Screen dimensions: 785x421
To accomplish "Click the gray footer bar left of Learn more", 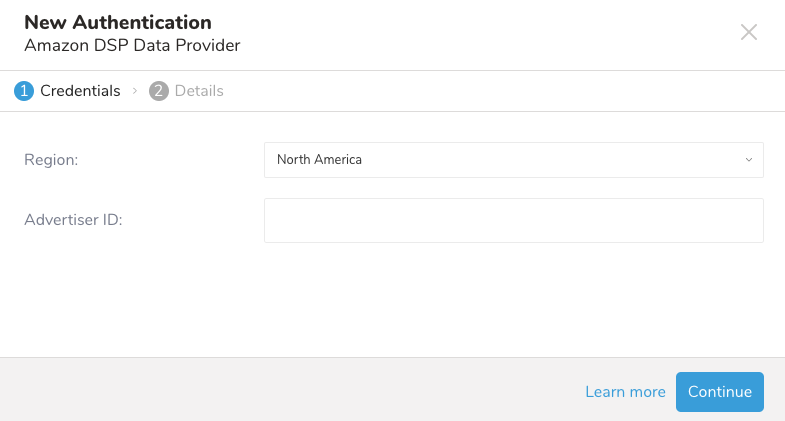I will (x=280, y=390).
